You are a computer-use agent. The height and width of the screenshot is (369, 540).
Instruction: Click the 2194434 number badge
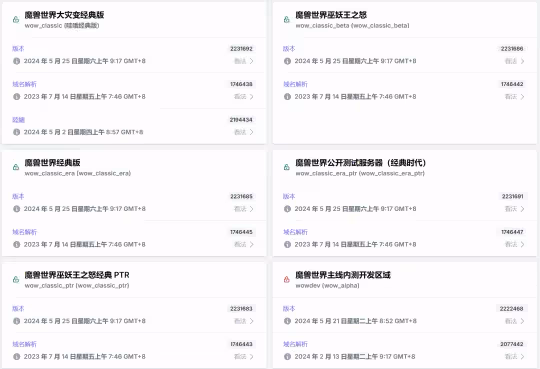point(241,120)
